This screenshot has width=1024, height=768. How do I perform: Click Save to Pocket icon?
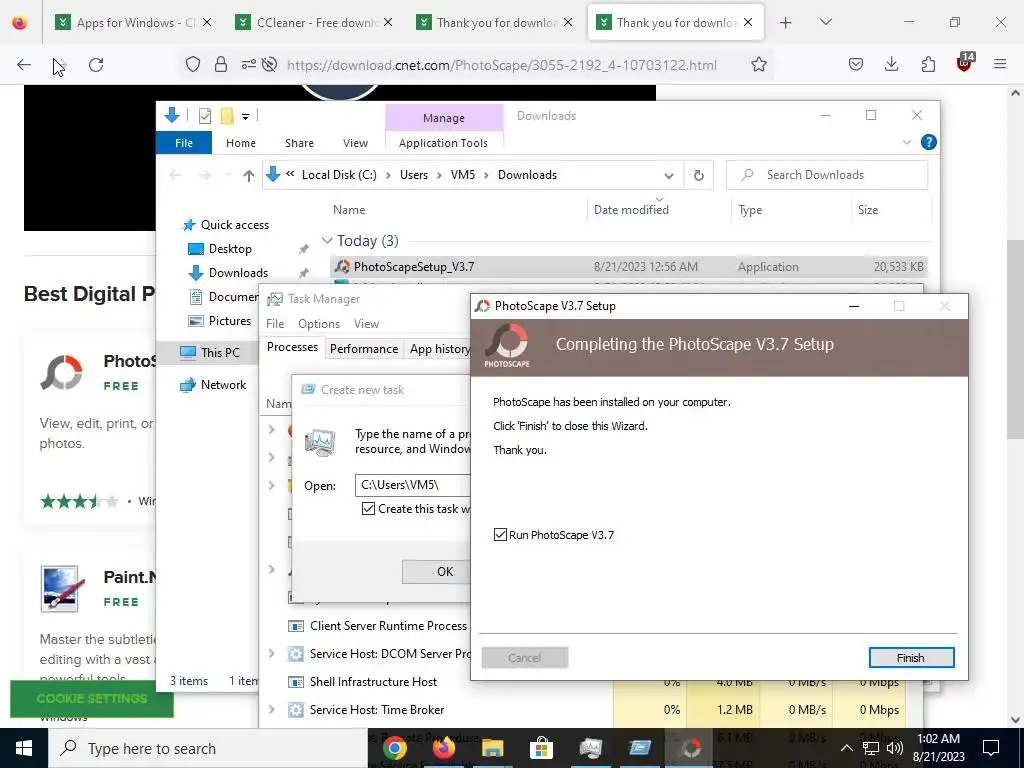click(x=856, y=64)
